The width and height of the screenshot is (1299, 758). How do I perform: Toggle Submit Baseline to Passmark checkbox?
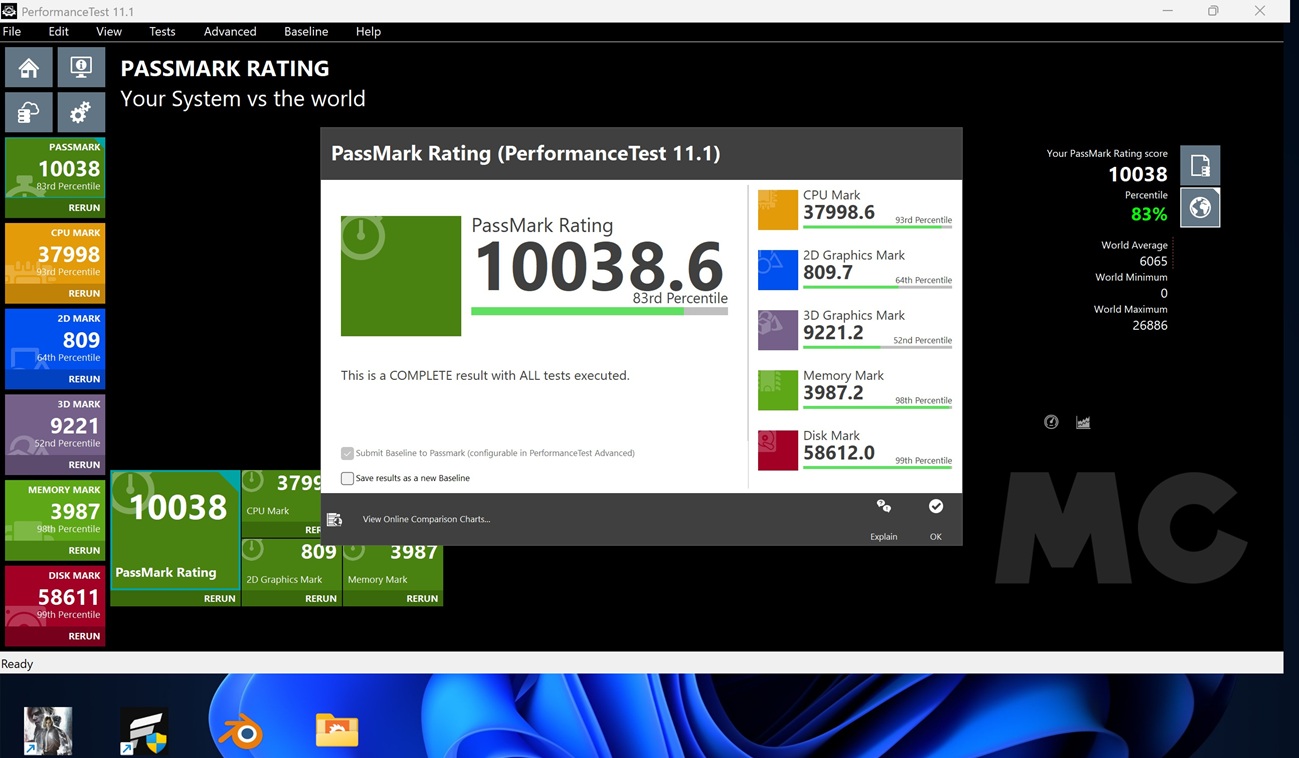348,453
